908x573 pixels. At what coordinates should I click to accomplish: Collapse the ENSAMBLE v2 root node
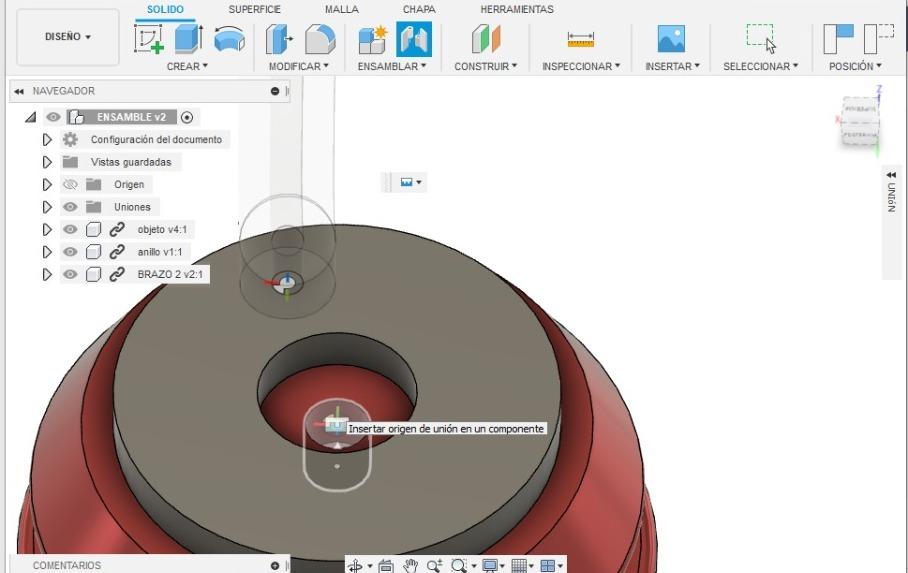pos(31,118)
